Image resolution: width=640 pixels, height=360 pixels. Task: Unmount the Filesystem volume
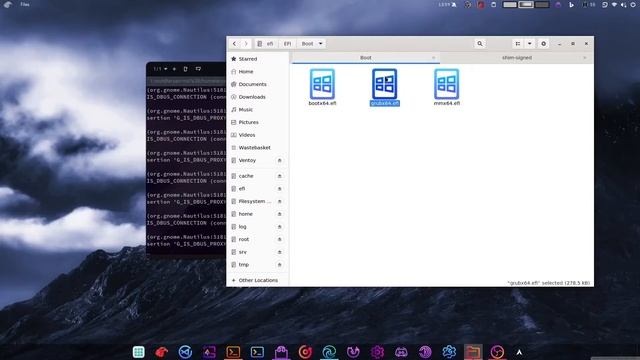280,201
